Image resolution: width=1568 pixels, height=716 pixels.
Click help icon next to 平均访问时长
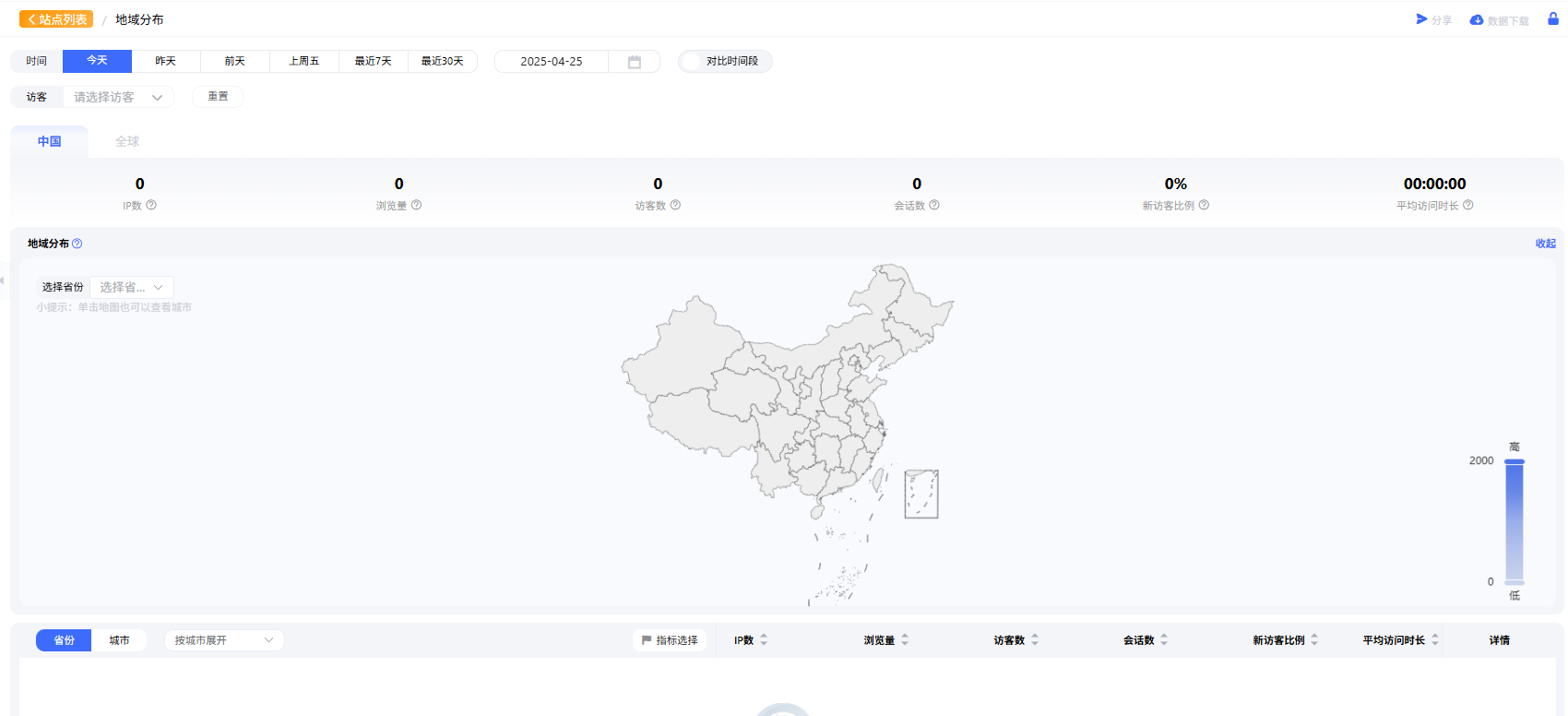click(x=1468, y=205)
